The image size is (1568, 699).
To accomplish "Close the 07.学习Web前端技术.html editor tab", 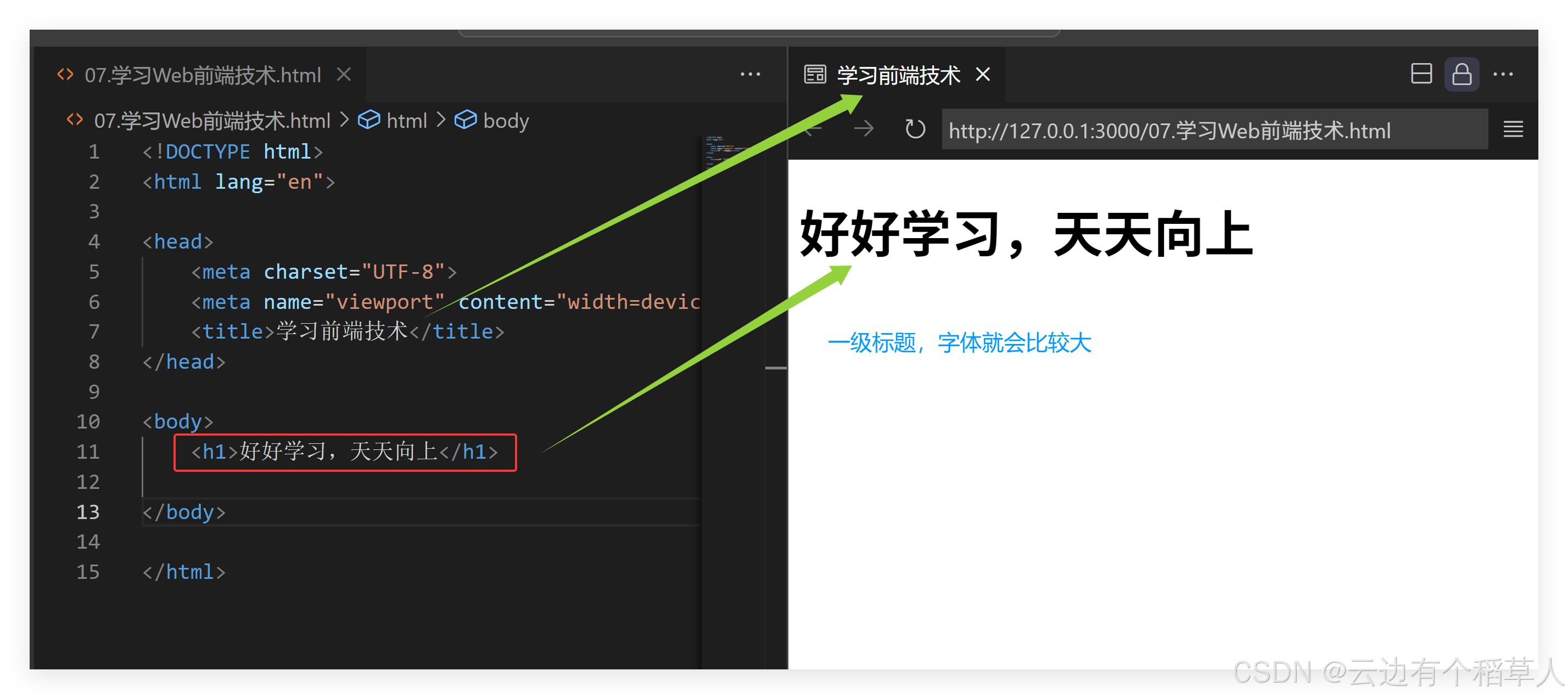I will pyautogui.click(x=344, y=74).
